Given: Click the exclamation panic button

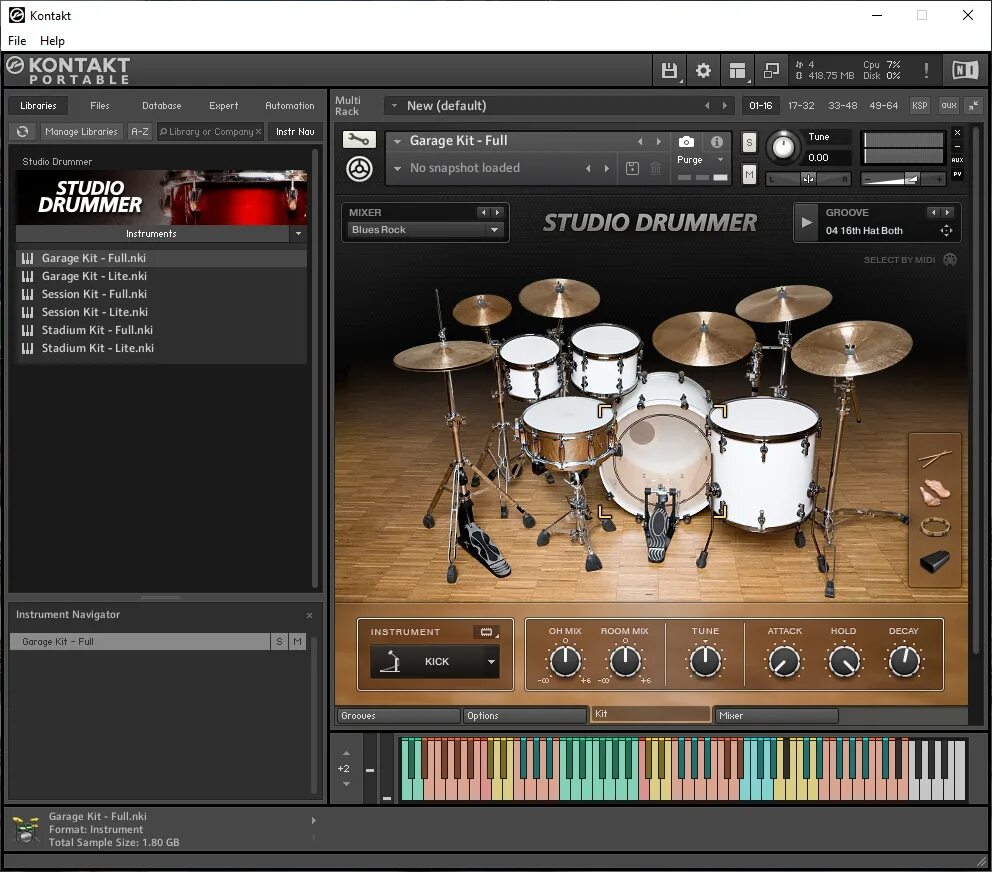Looking at the screenshot, I should point(926,70).
